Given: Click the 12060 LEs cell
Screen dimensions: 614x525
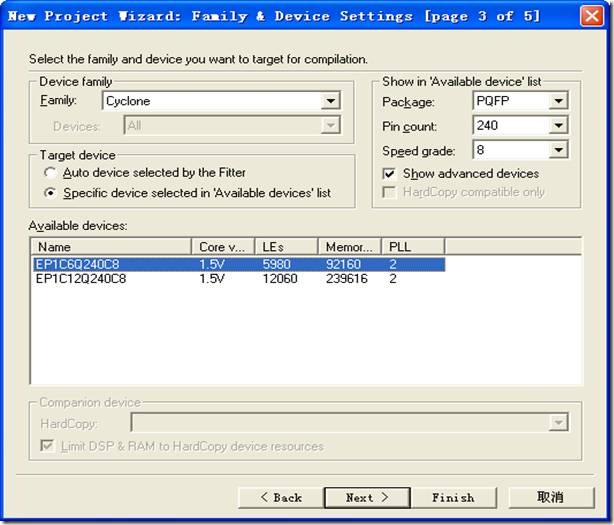Looking at the screenshot, I should pyautogui.click(x=278, y=279).
